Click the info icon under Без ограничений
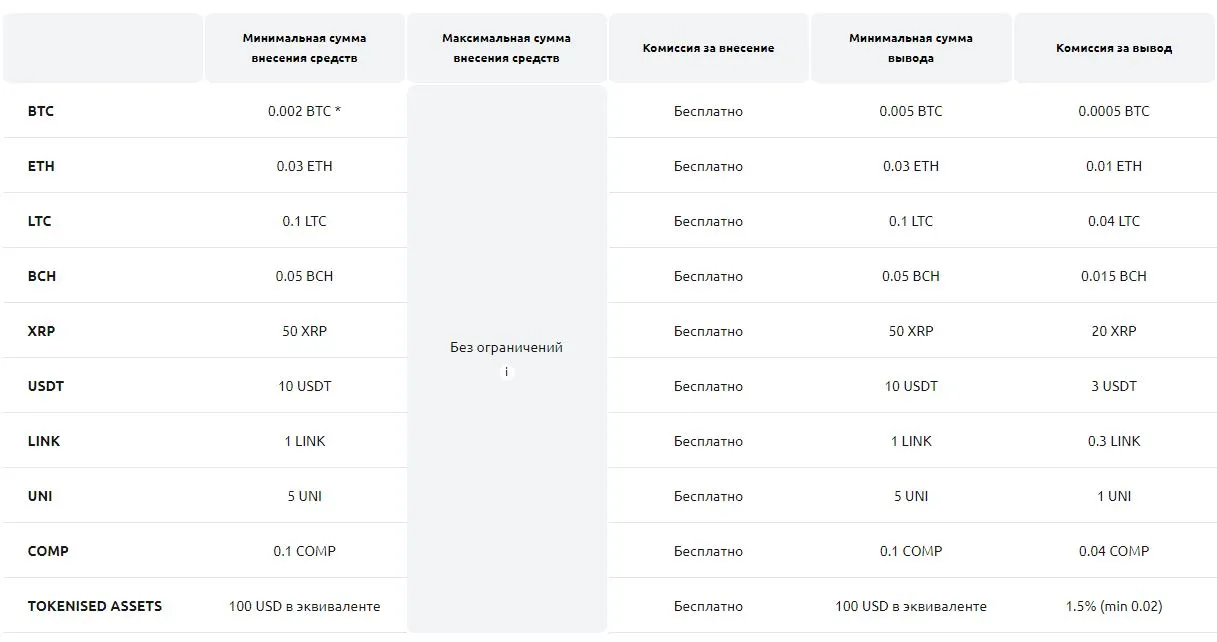The width and height of the screenshot is (1217, 642). [506, 372]
